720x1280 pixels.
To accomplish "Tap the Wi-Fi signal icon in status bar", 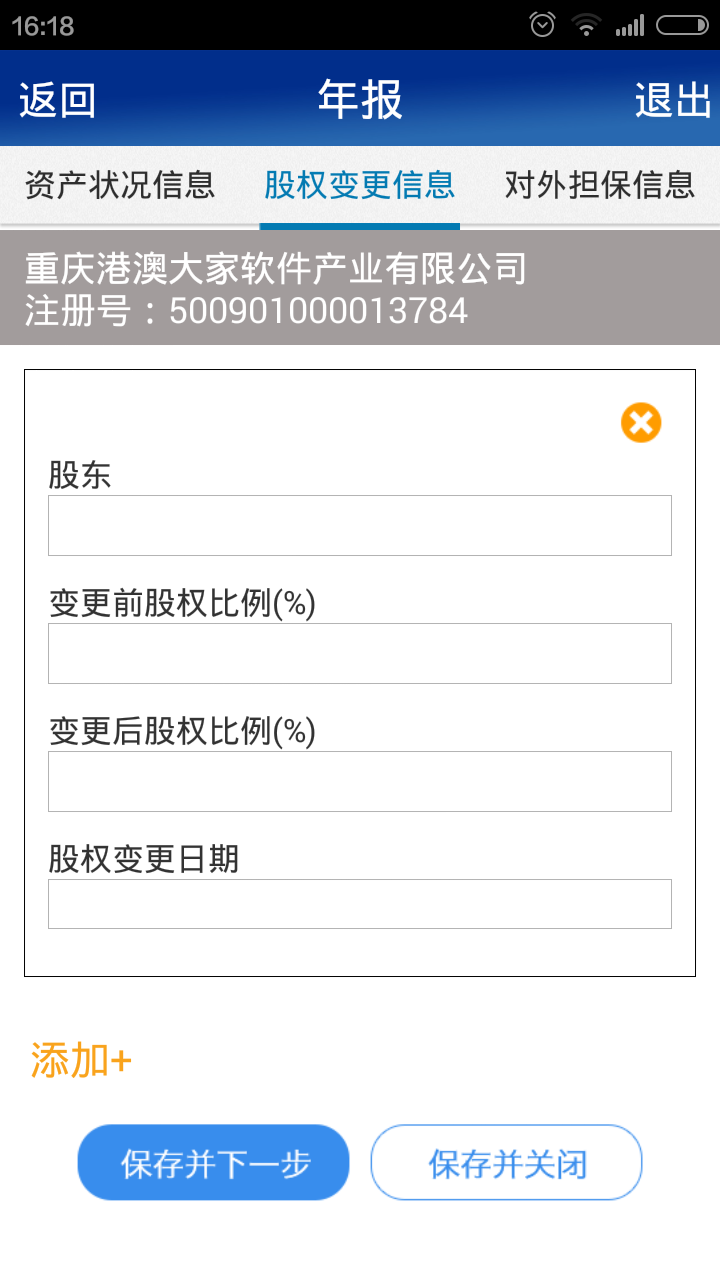I will (x=585, y=25).
